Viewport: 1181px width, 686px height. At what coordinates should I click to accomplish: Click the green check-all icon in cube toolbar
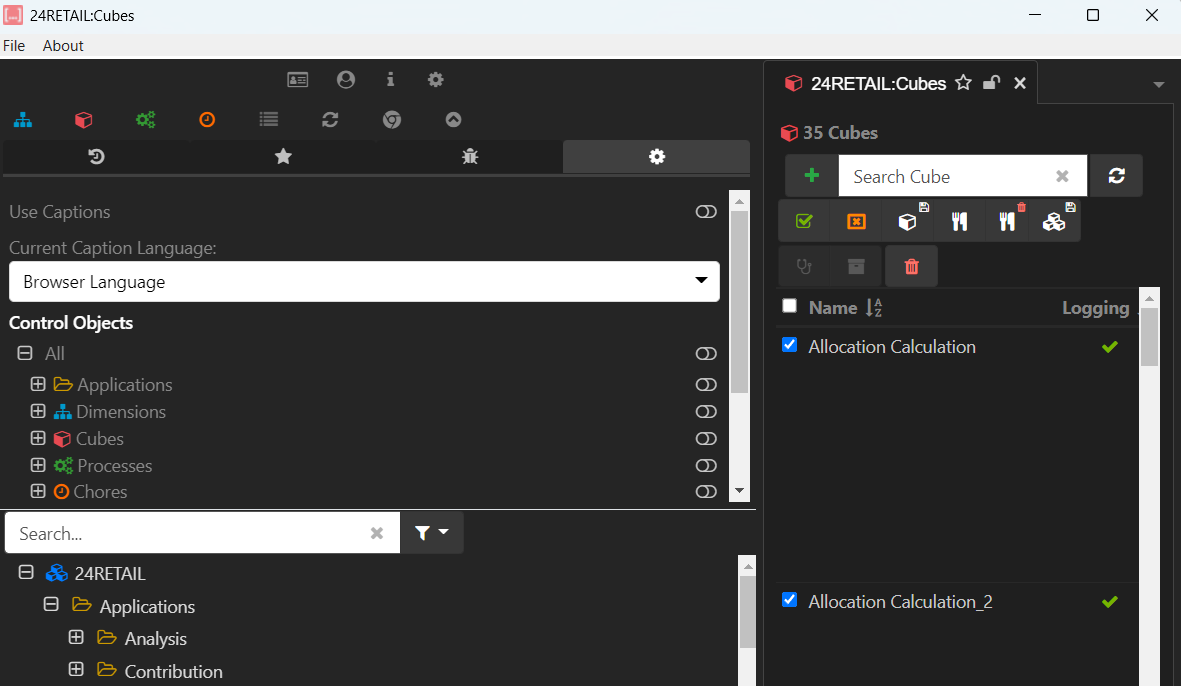[804, 221]
